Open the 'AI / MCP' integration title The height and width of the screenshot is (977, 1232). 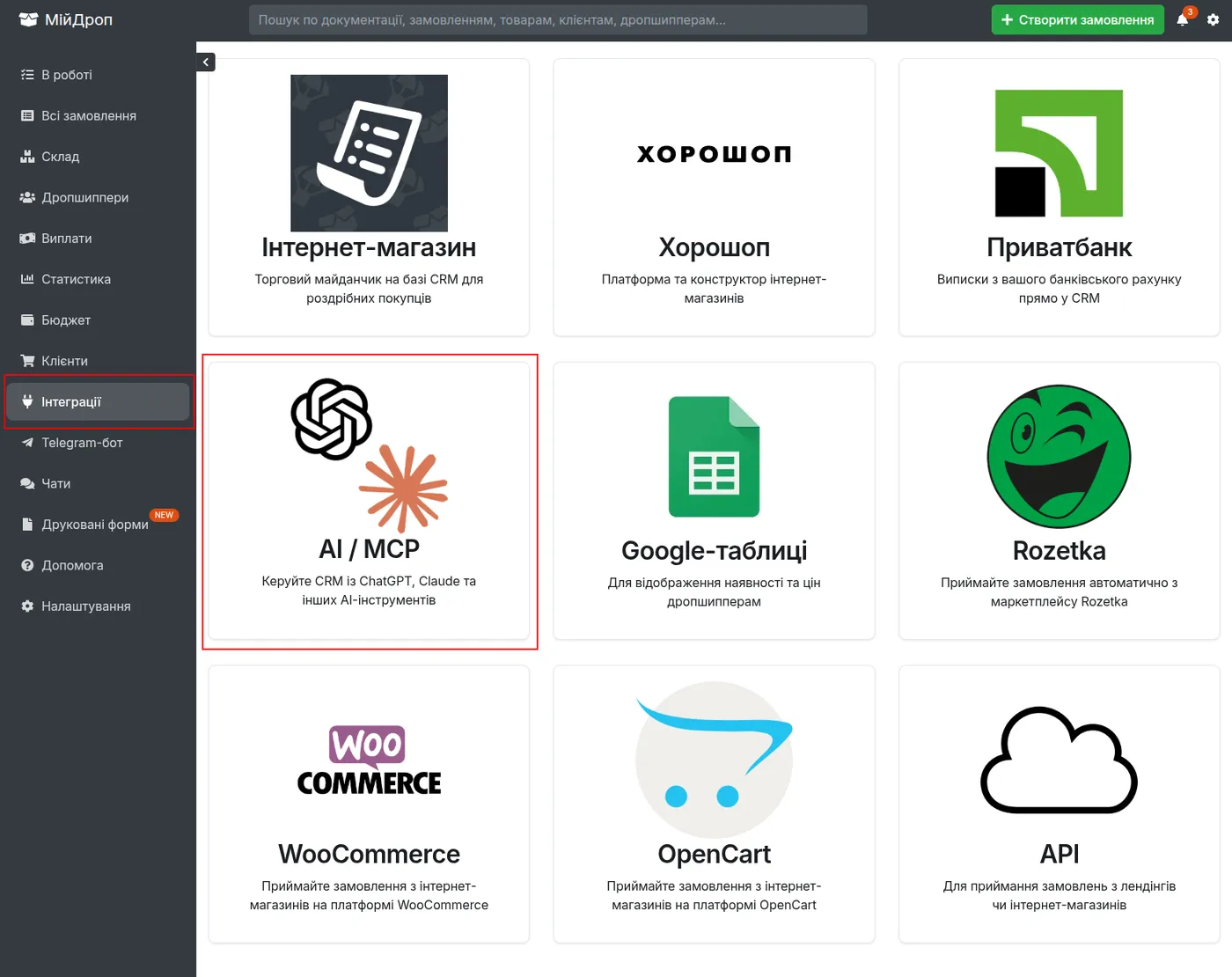pos(369,549)
